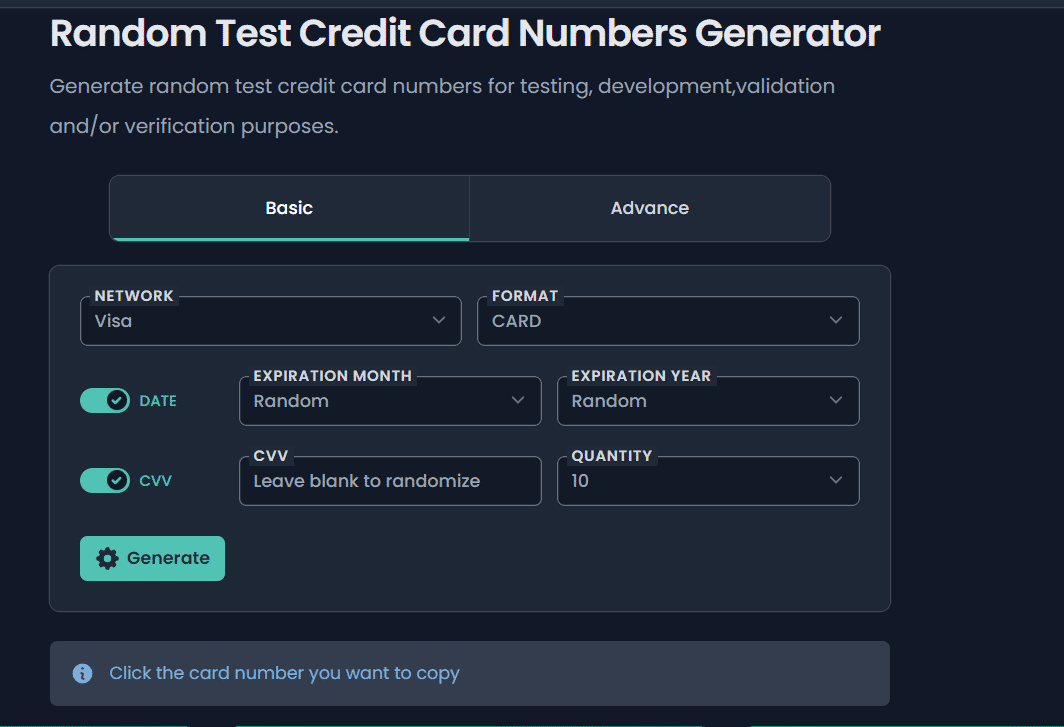Click the 'Click the card number' info banner
The image size is (1064, 727).
click(469, 673)
